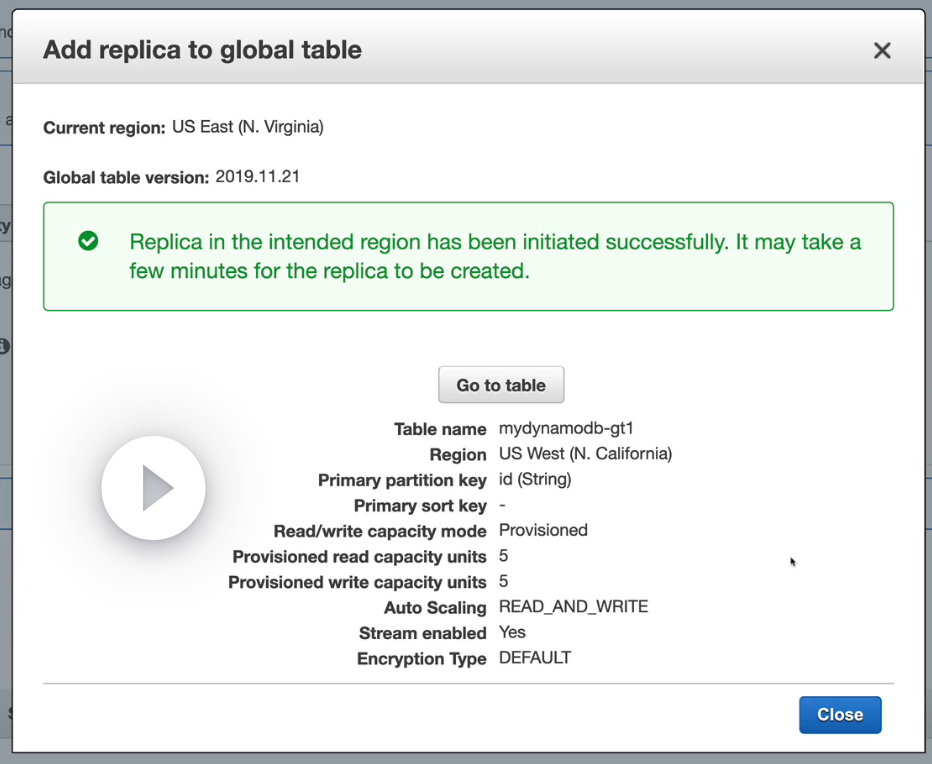Click the Primary sort key label

pos(420,506)
